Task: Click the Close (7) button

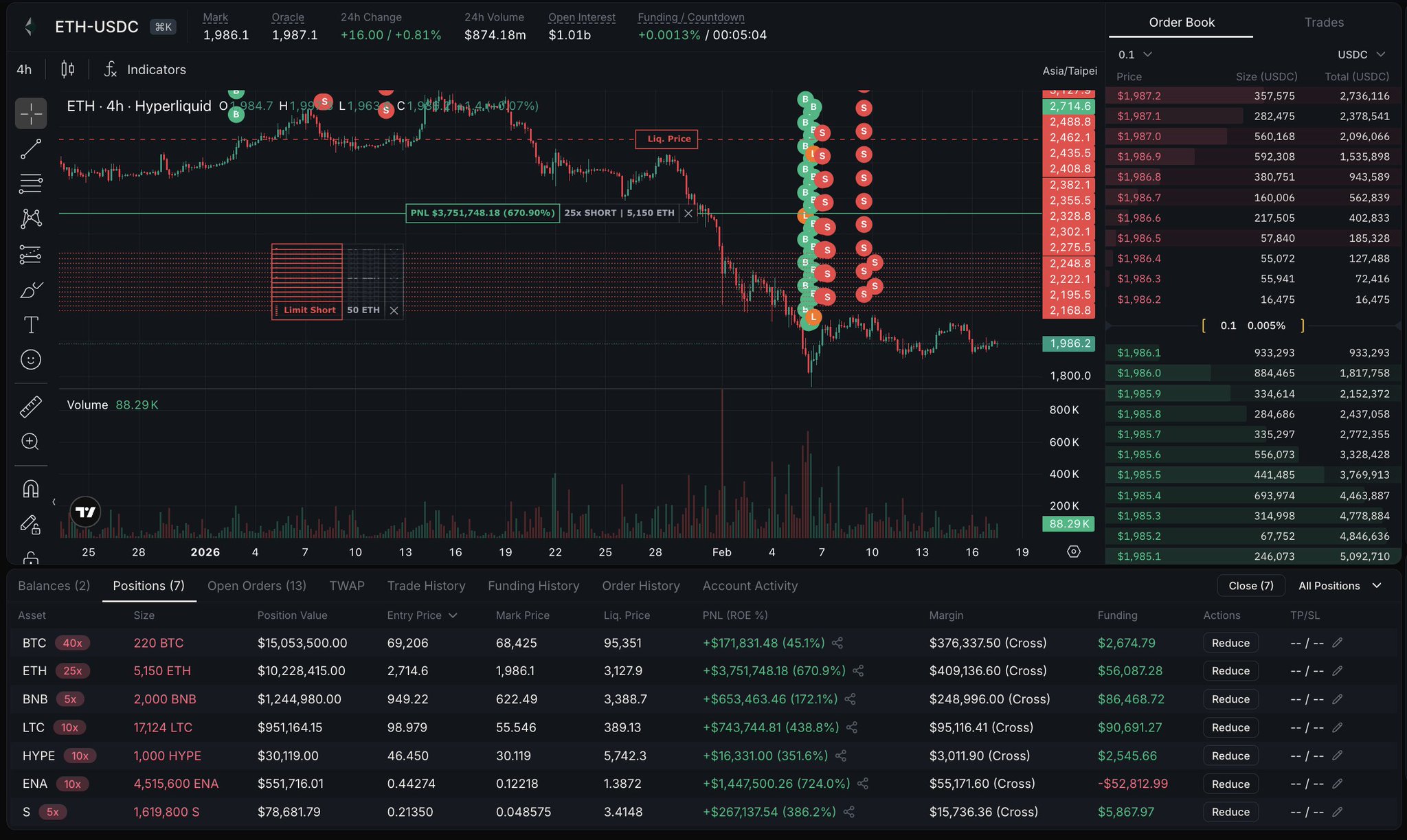Action: (1250, 586)
